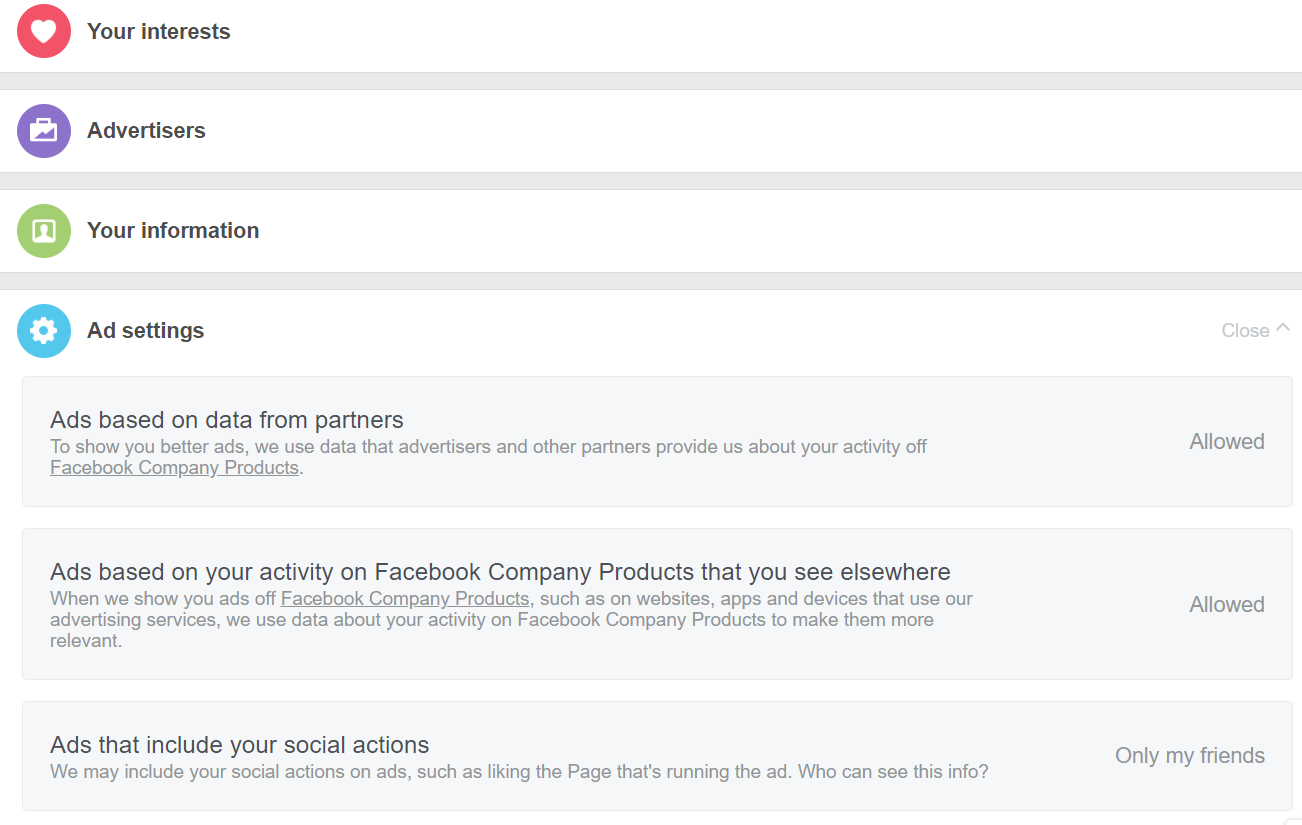1302x825 pixels.
Task: Expand the Your interests section
Action: (158, 32)
